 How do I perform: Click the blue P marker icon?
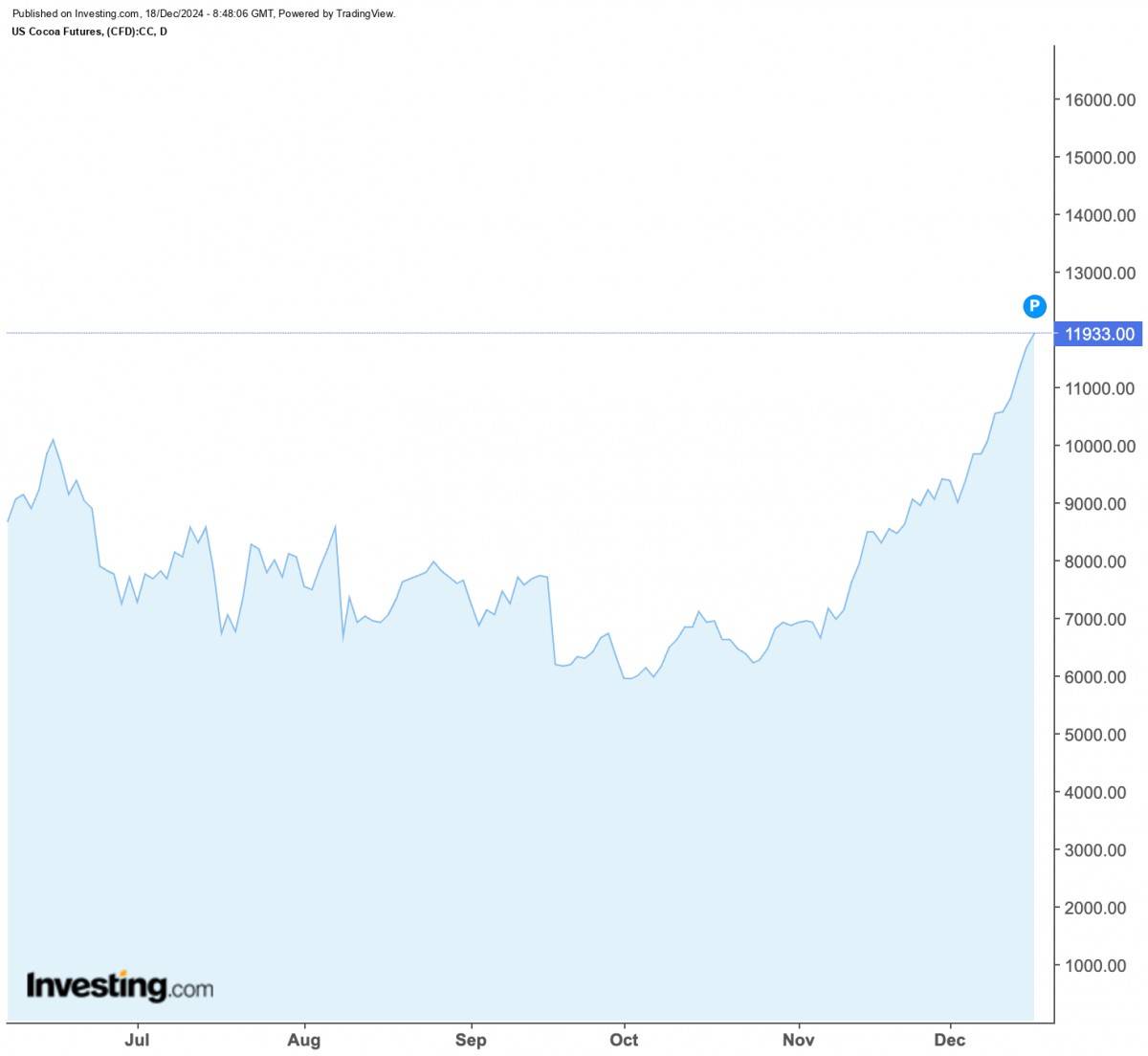point(1034,306)
